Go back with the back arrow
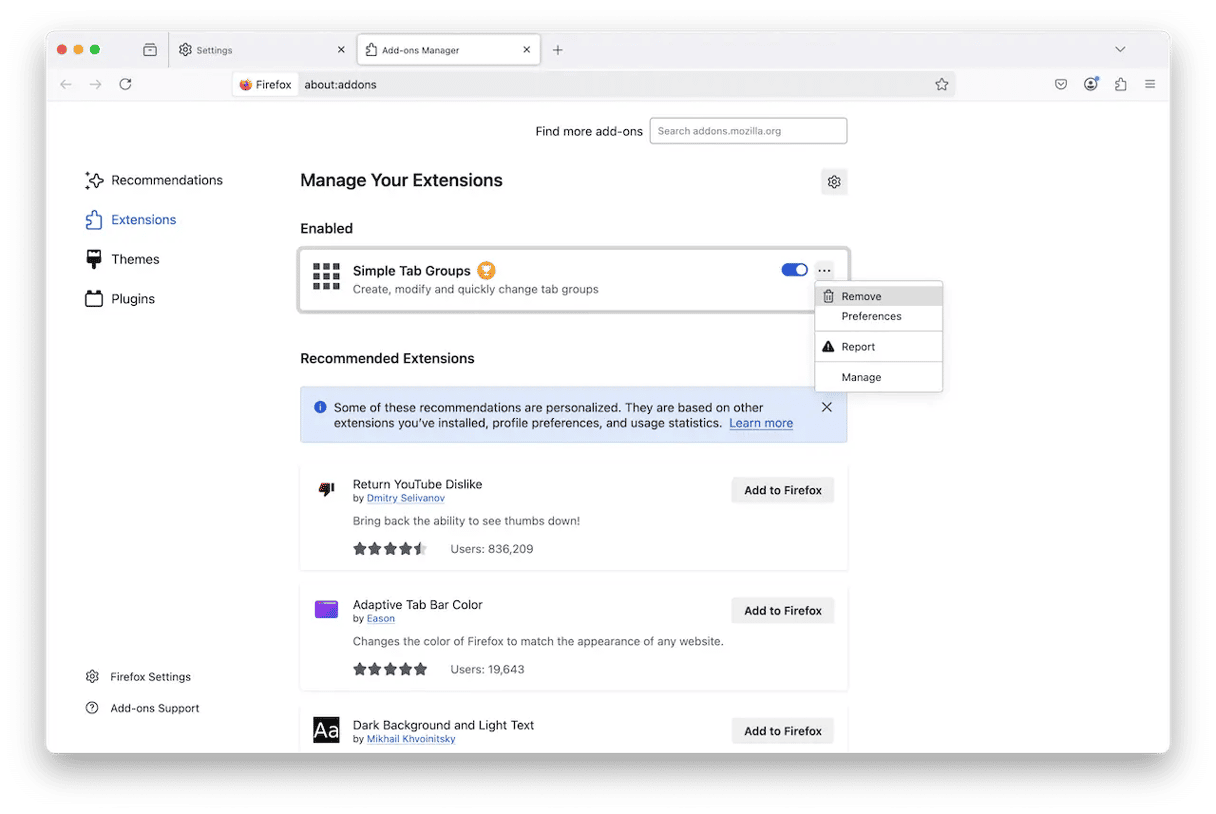The image size is (1216, 814). coord(66,85)
